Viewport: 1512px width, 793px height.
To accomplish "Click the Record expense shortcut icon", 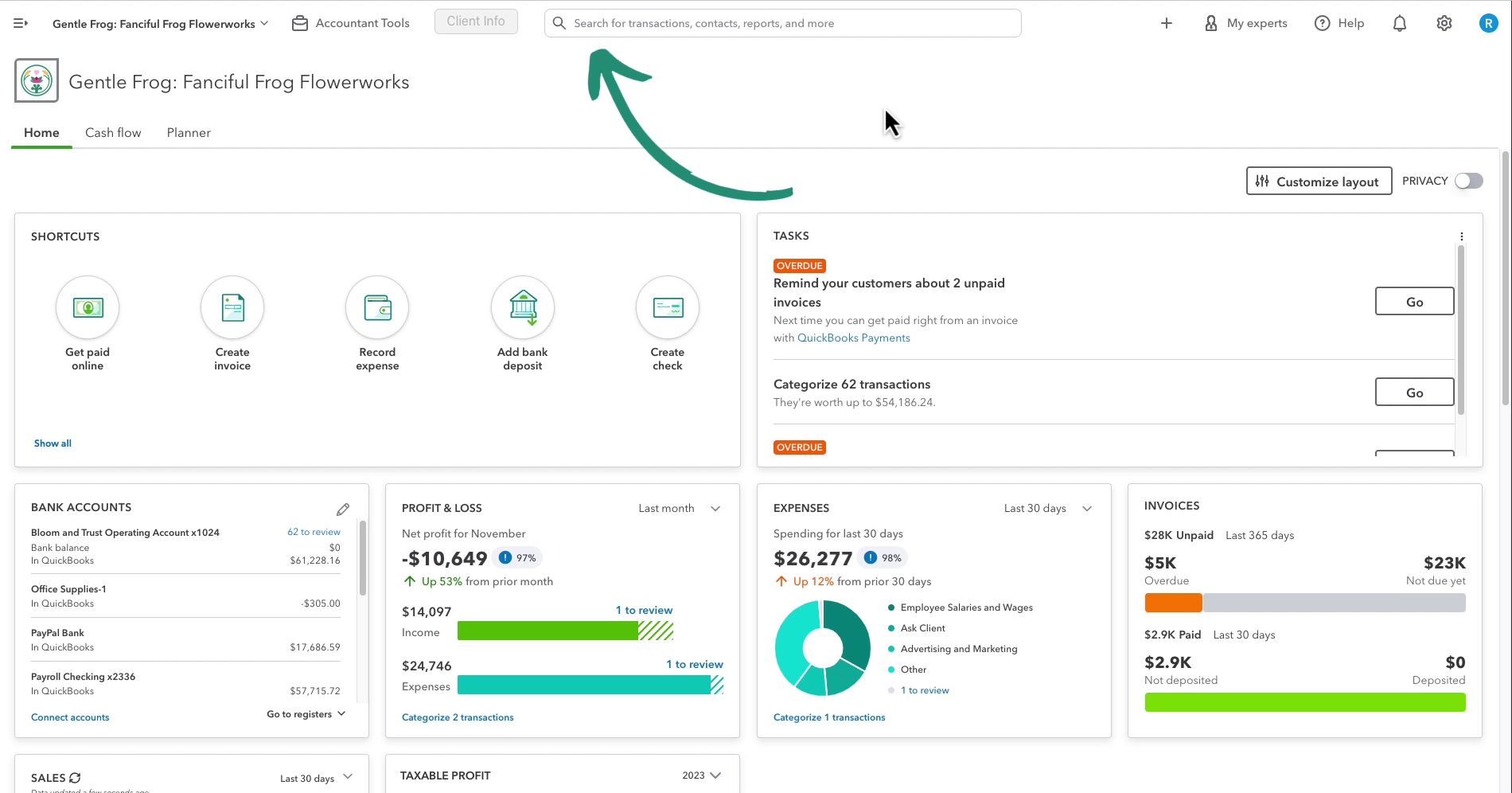I will pyautogui.click(x=377, y=307).
